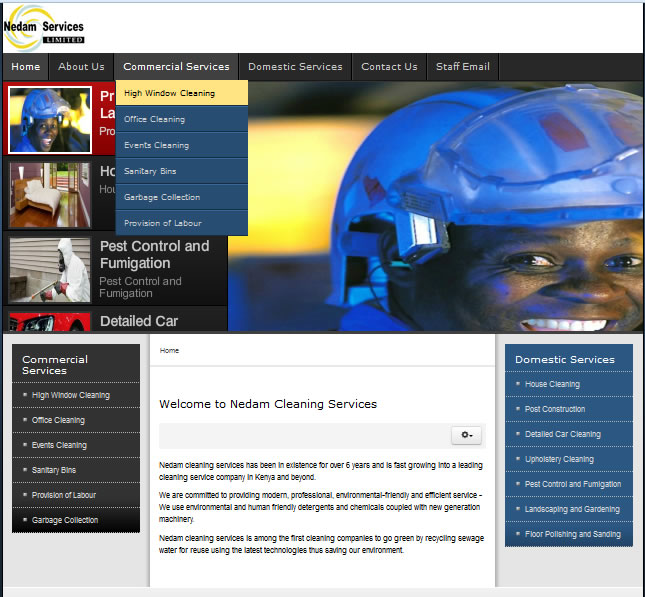This screenshot has height=597, width=645.
Task: Open Detailed Car Cleaning in the right sidebar
Action: coord(563,434)
